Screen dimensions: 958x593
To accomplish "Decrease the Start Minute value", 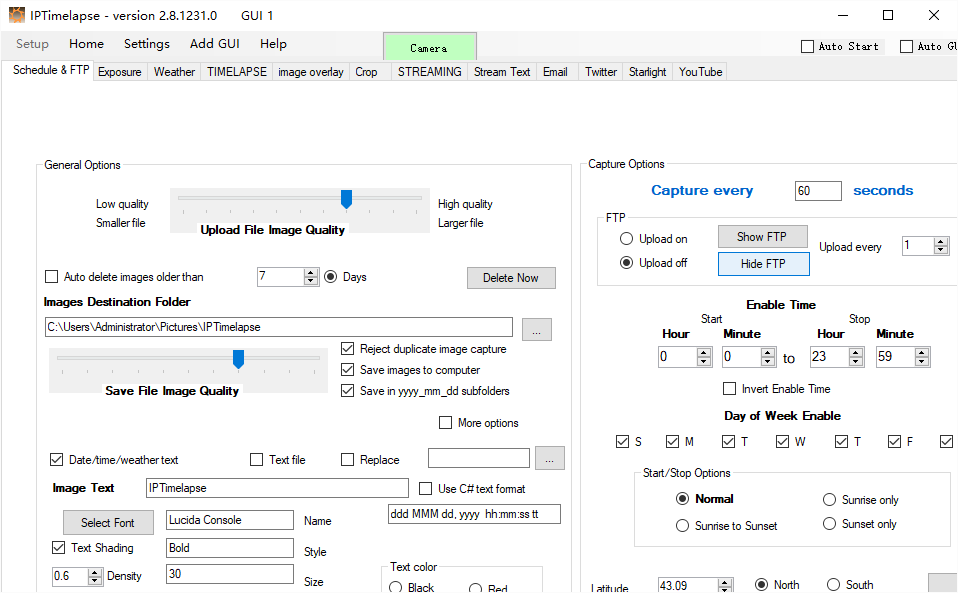I will [768, 361].
